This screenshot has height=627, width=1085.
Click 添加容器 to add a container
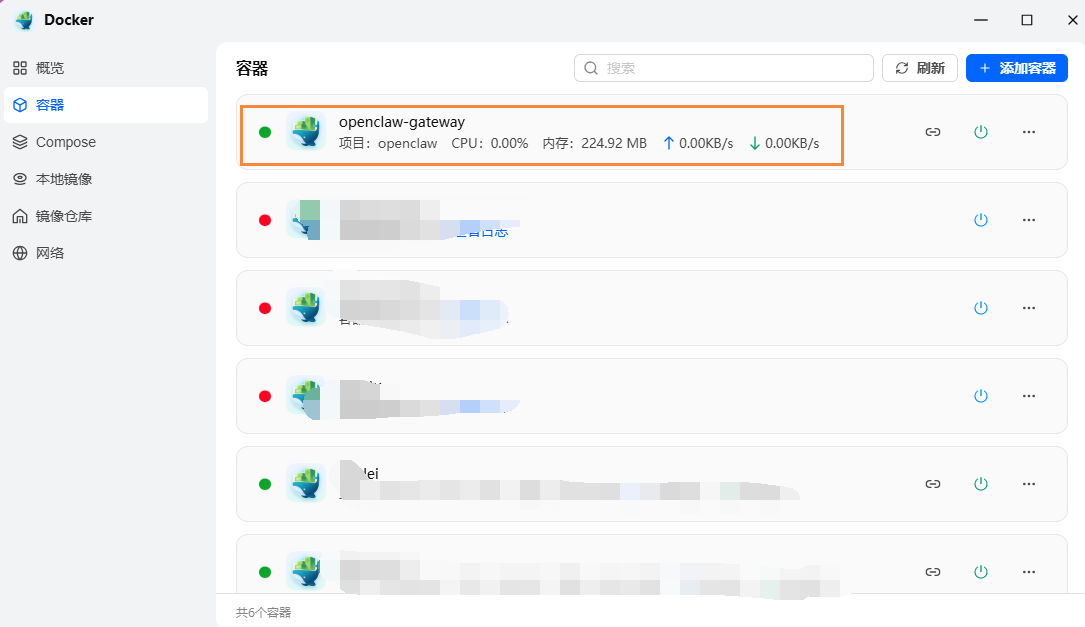click(1016, 68)
